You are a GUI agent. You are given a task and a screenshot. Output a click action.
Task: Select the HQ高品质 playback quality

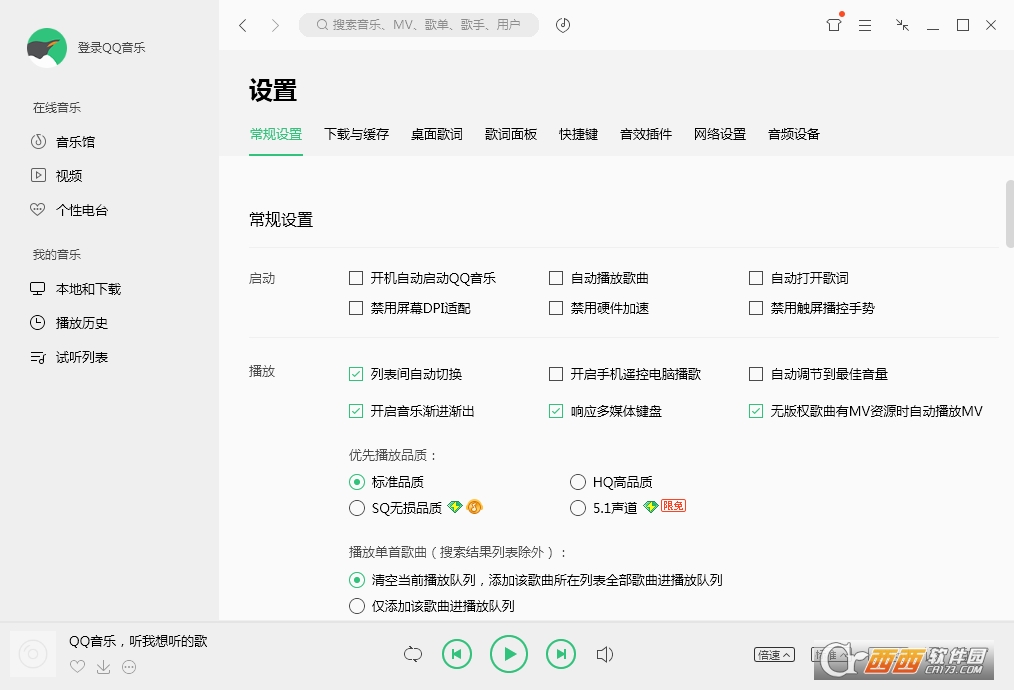(577, 481)
